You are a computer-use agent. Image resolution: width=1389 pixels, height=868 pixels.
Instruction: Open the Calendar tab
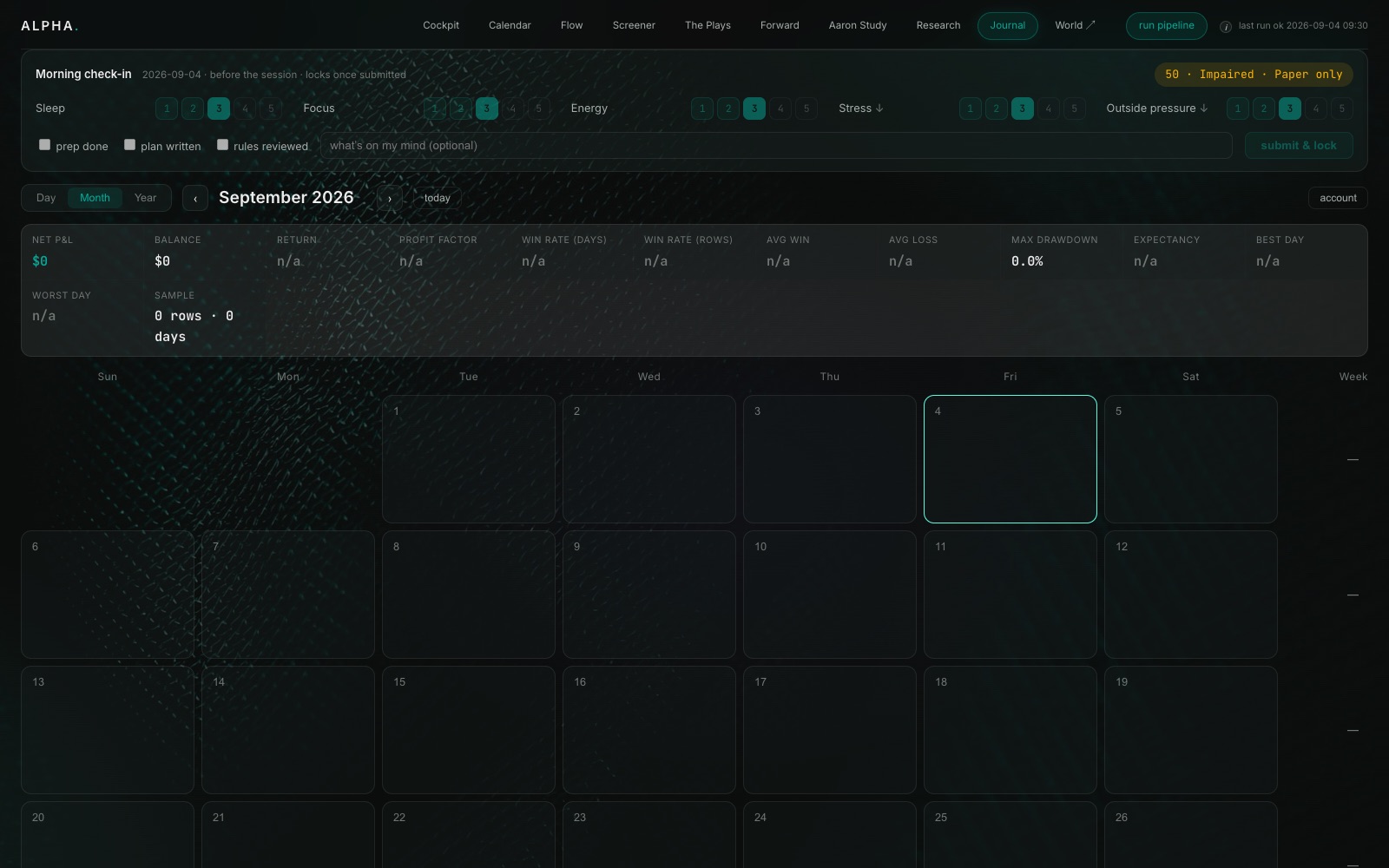click(510, 25)
